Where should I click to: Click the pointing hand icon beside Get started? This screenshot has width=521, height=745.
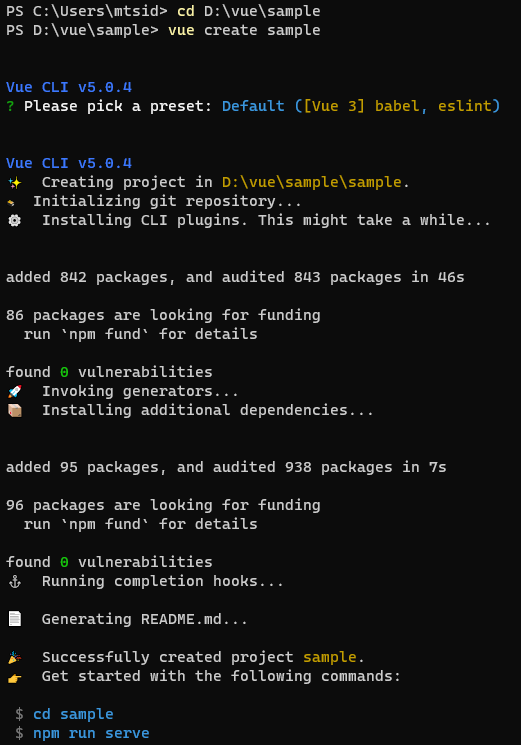click(x=15, y=678)
